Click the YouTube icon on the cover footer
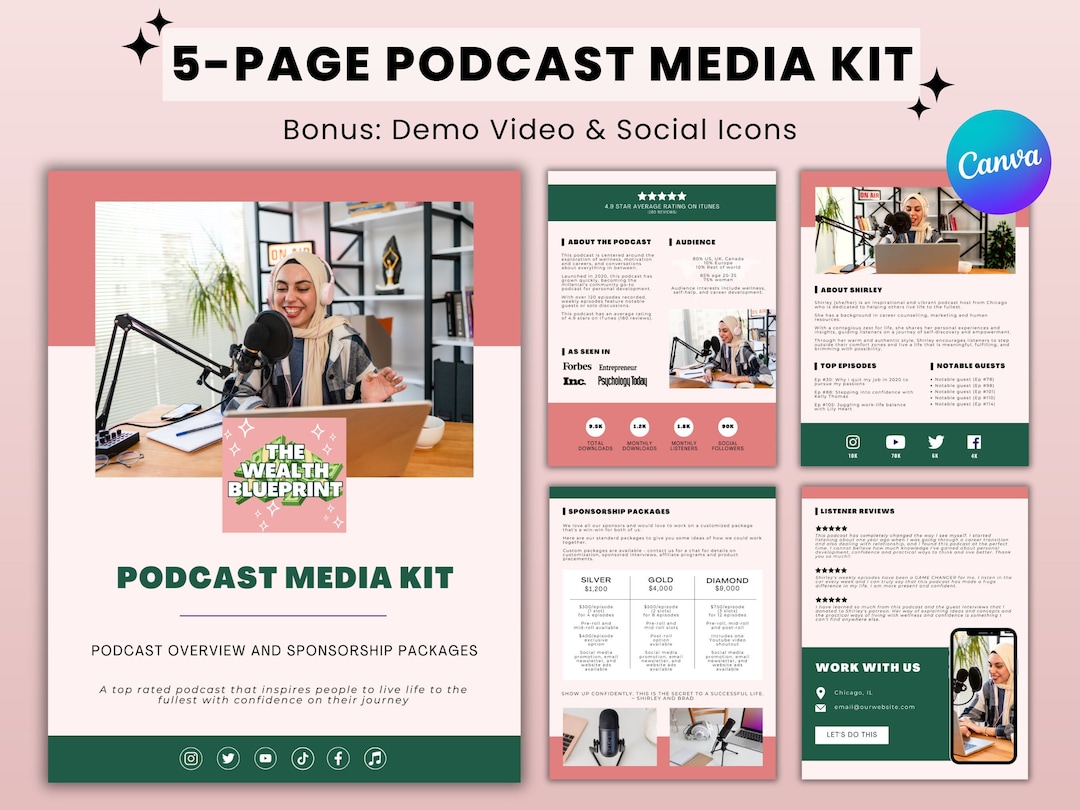1080x810 pixels. click(x=265, y=758)
